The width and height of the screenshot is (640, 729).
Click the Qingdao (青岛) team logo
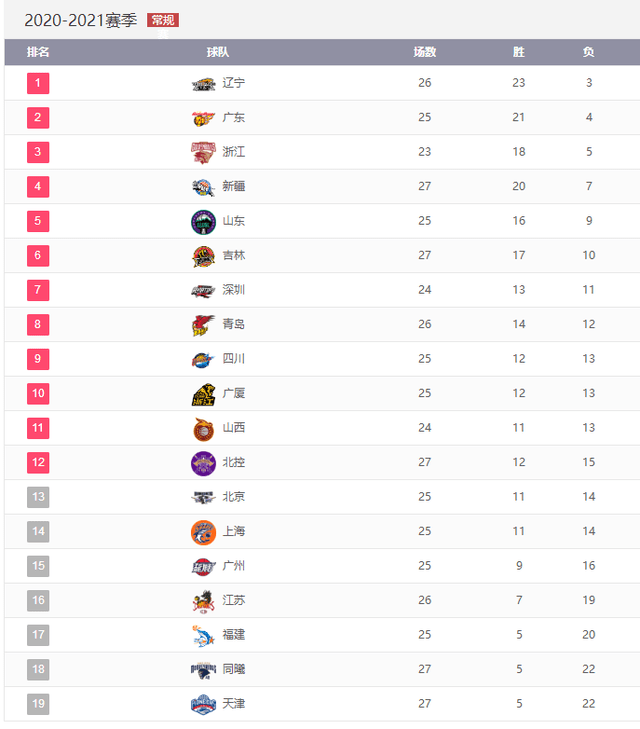[x=203, y=325]
